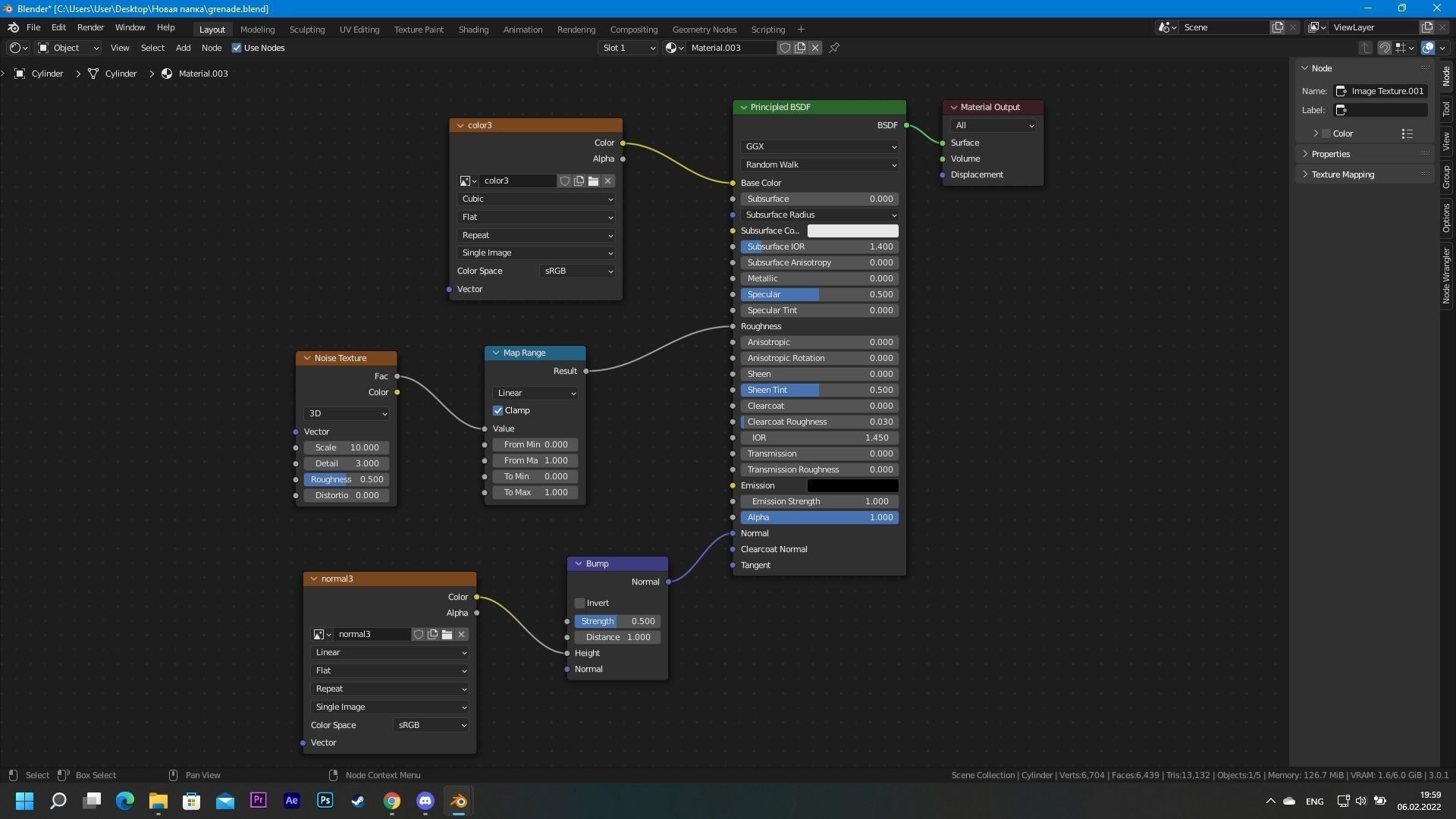Enable Invert in the Bump node

tap(580, 603)
